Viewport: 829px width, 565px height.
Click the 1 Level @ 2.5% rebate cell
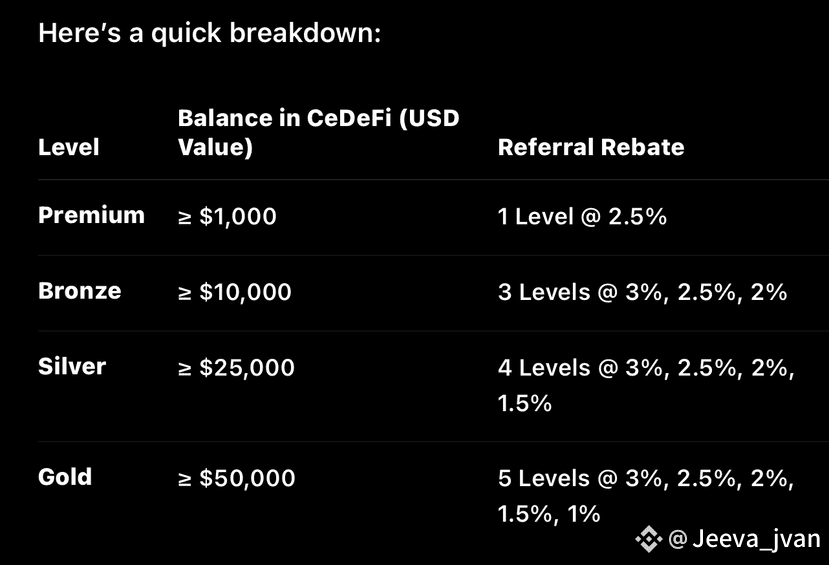[582, 217]
